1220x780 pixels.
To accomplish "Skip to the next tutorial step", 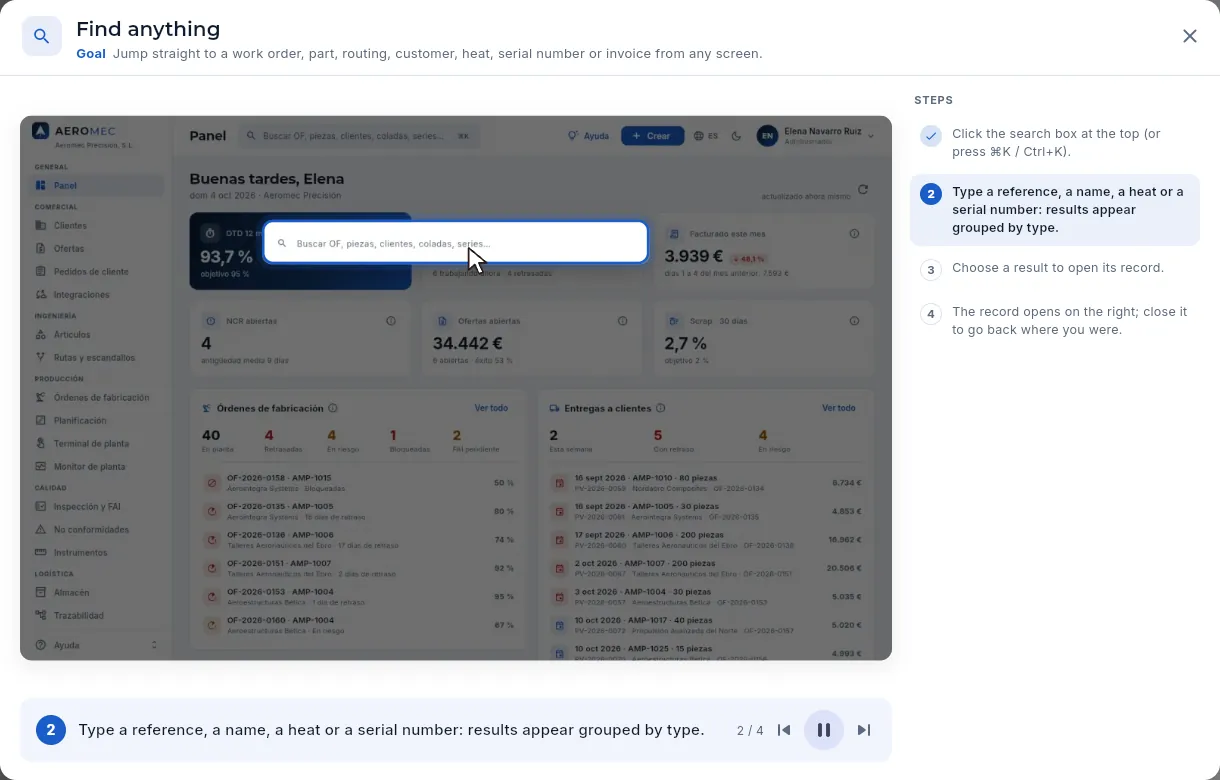I will pyautogui.click(x=864, y=730).
